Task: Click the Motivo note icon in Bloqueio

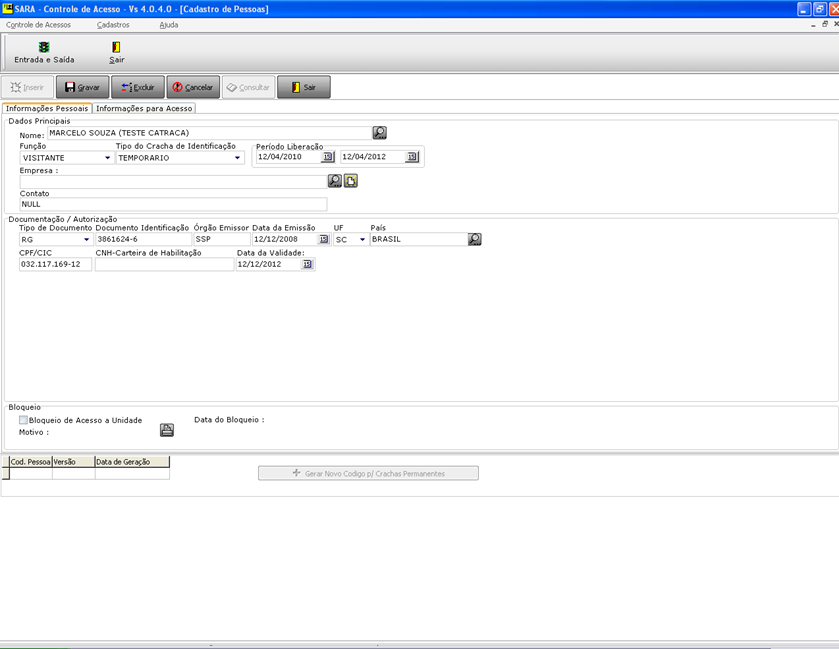Action: coord(167,430)
